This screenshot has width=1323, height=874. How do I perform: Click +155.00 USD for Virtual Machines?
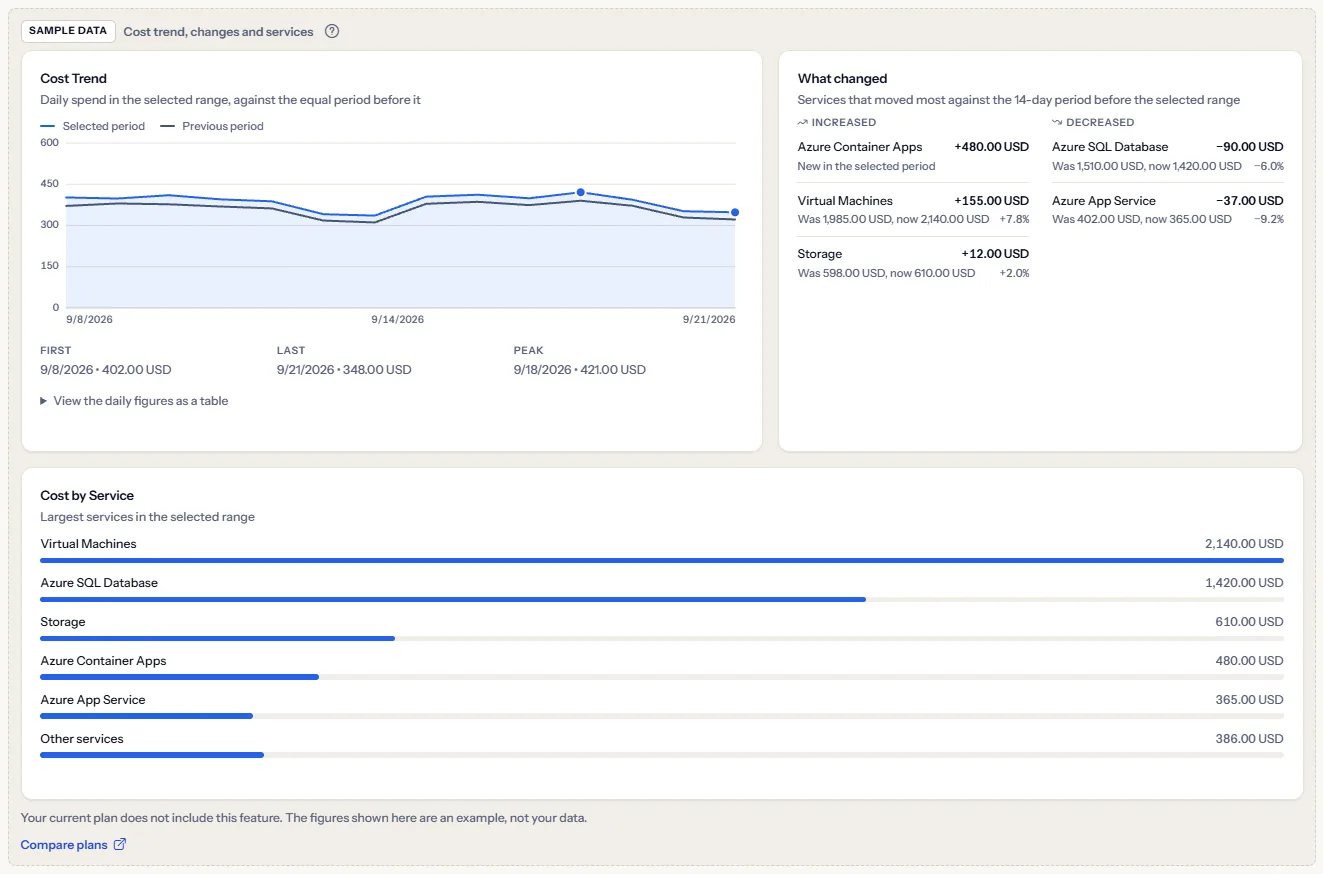point(991,201)
